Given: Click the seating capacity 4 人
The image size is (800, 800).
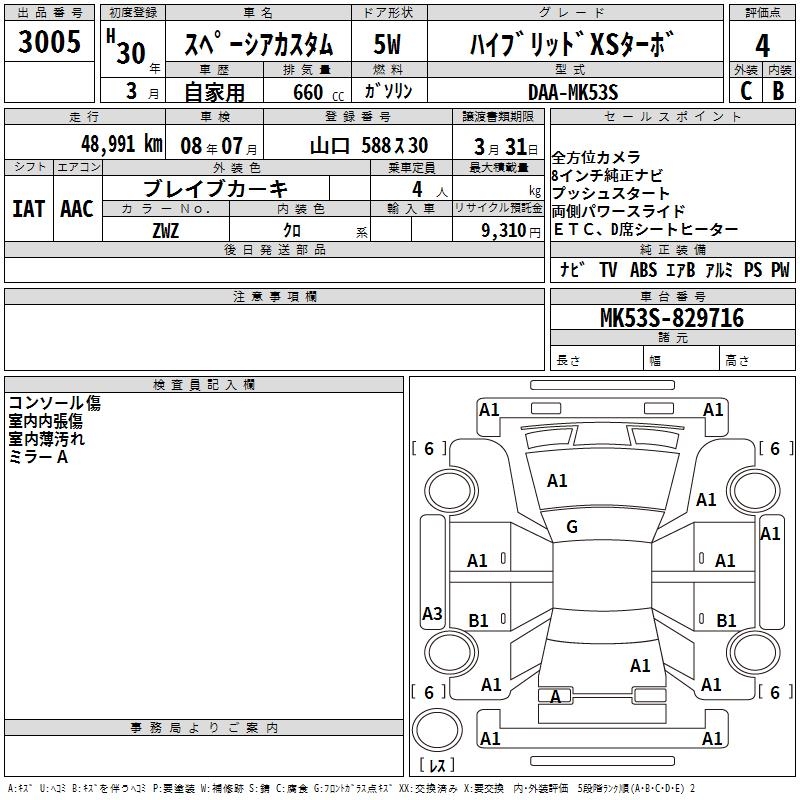Looking at the screenshot, I should point(430,190).
